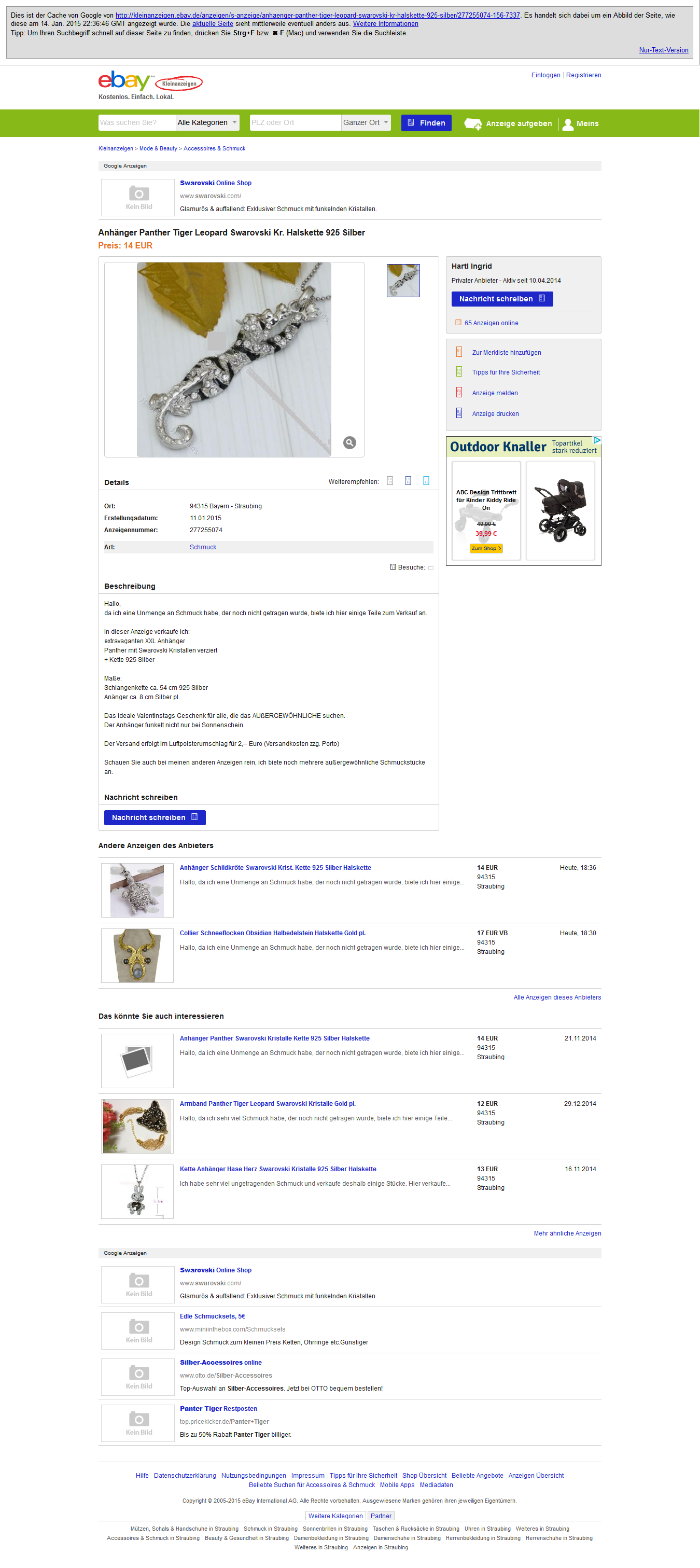Viewport: 700px width, 1568px height.
Task: Open the Partner footer tab
Action: pyautogui.click(x=381, y=1516)
